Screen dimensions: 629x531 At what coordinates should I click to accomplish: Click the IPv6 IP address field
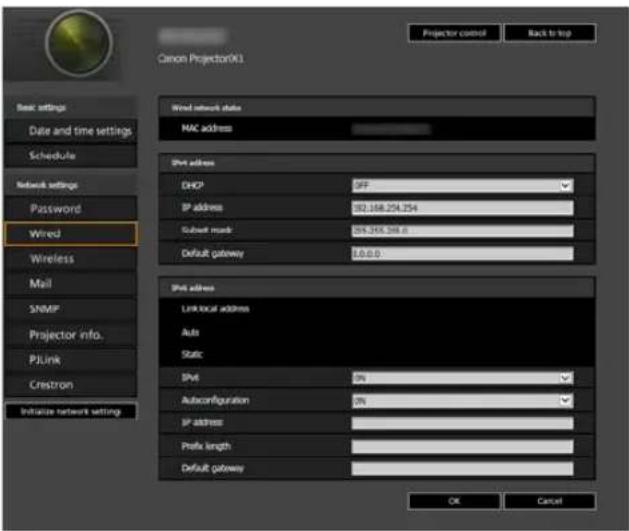(463, 423)
